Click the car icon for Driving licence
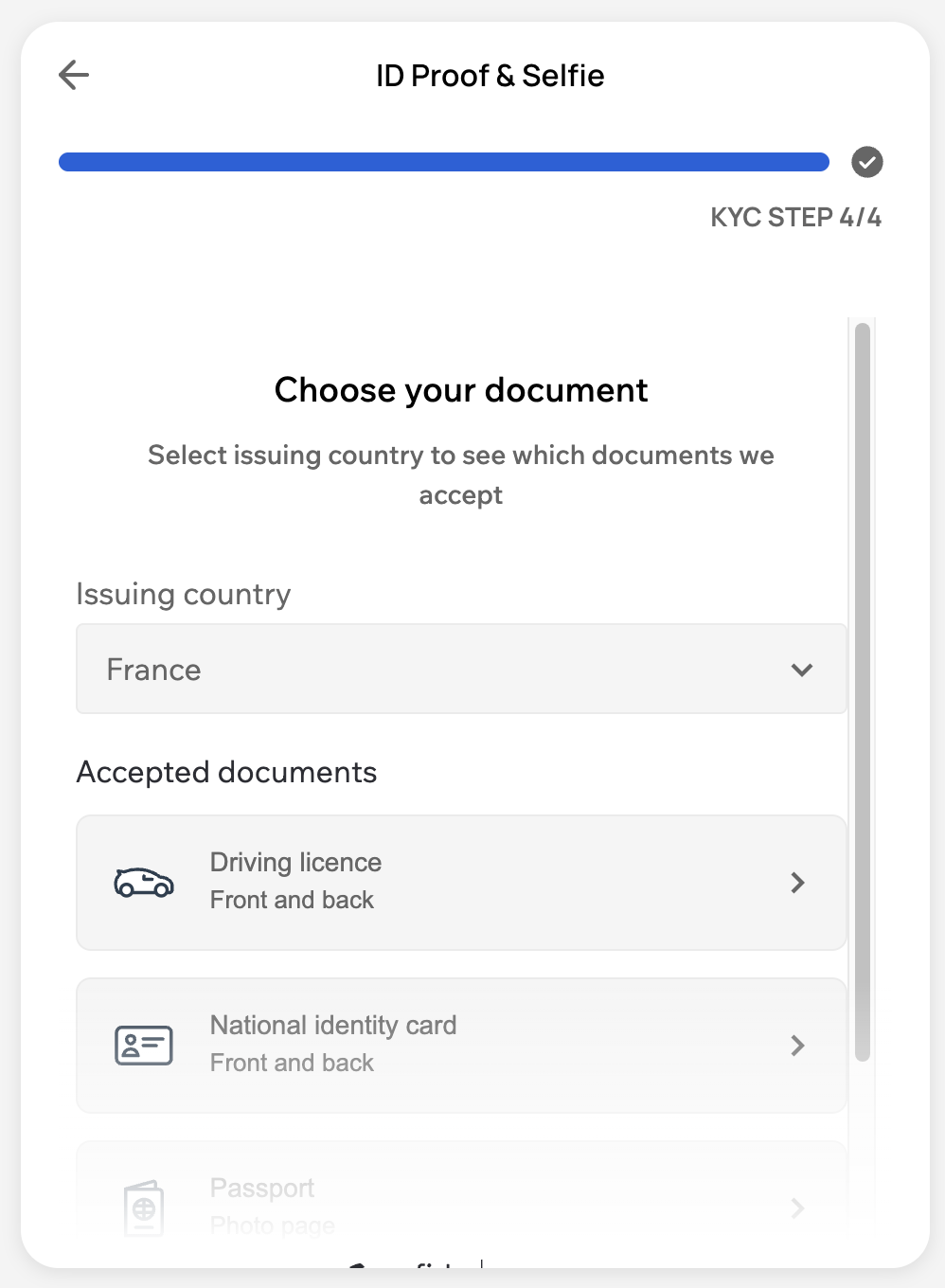 click(x=144, y=883)
